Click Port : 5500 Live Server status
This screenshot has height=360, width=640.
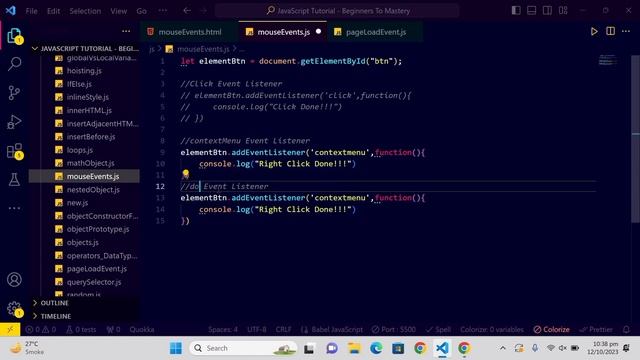pyautogui.click(x=393, y=329)
